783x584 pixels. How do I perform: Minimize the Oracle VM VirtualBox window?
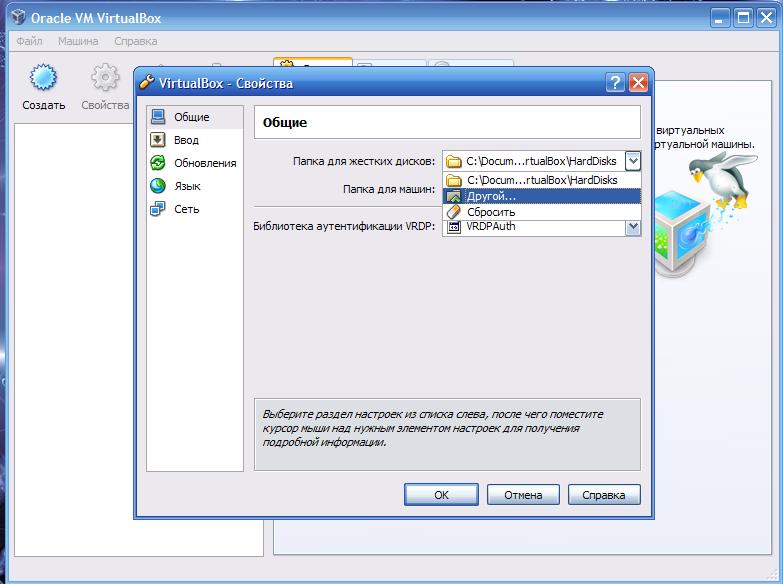point(720,18)
